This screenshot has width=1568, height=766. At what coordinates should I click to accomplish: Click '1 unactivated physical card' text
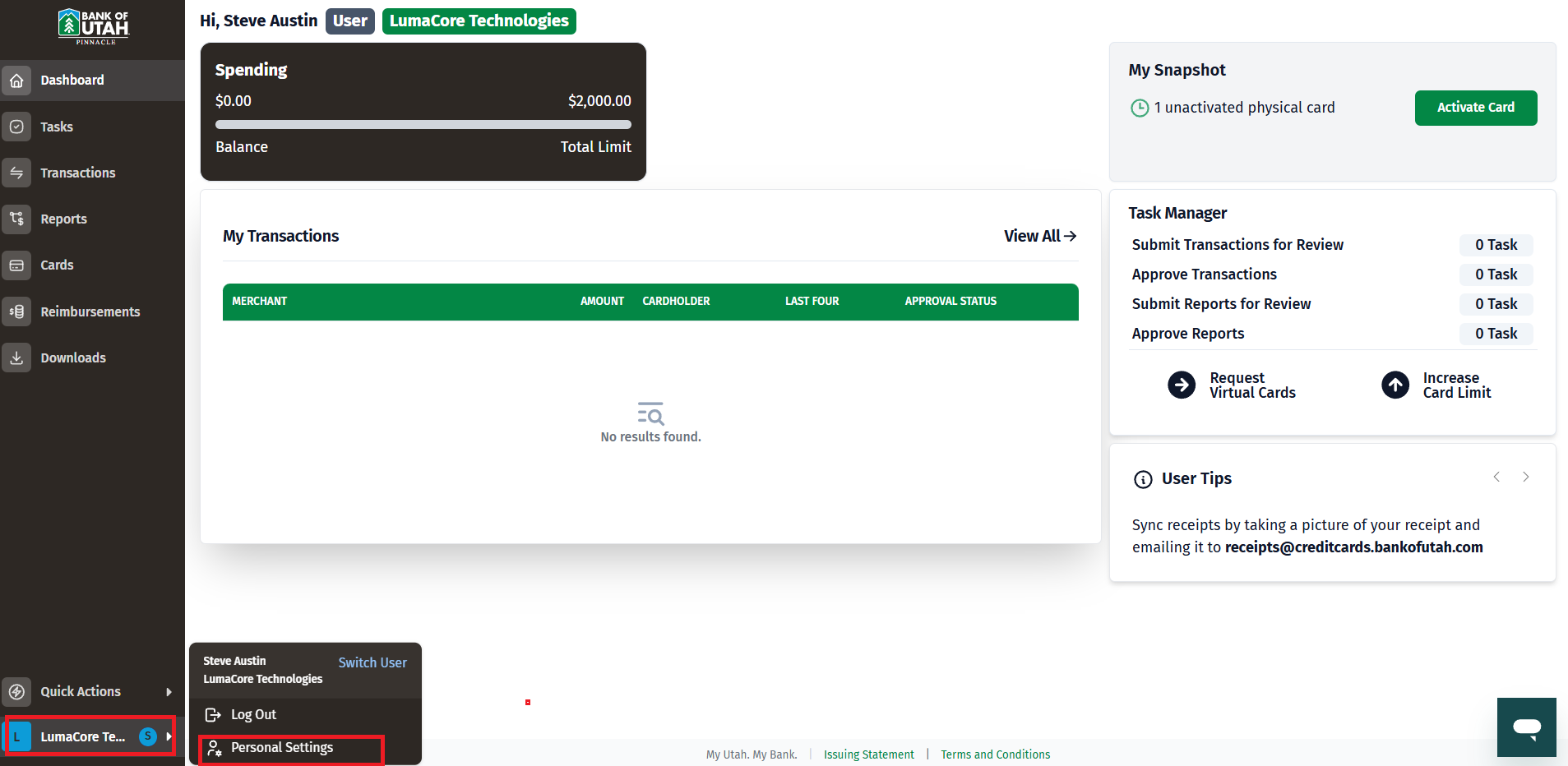pos(1244,108)
